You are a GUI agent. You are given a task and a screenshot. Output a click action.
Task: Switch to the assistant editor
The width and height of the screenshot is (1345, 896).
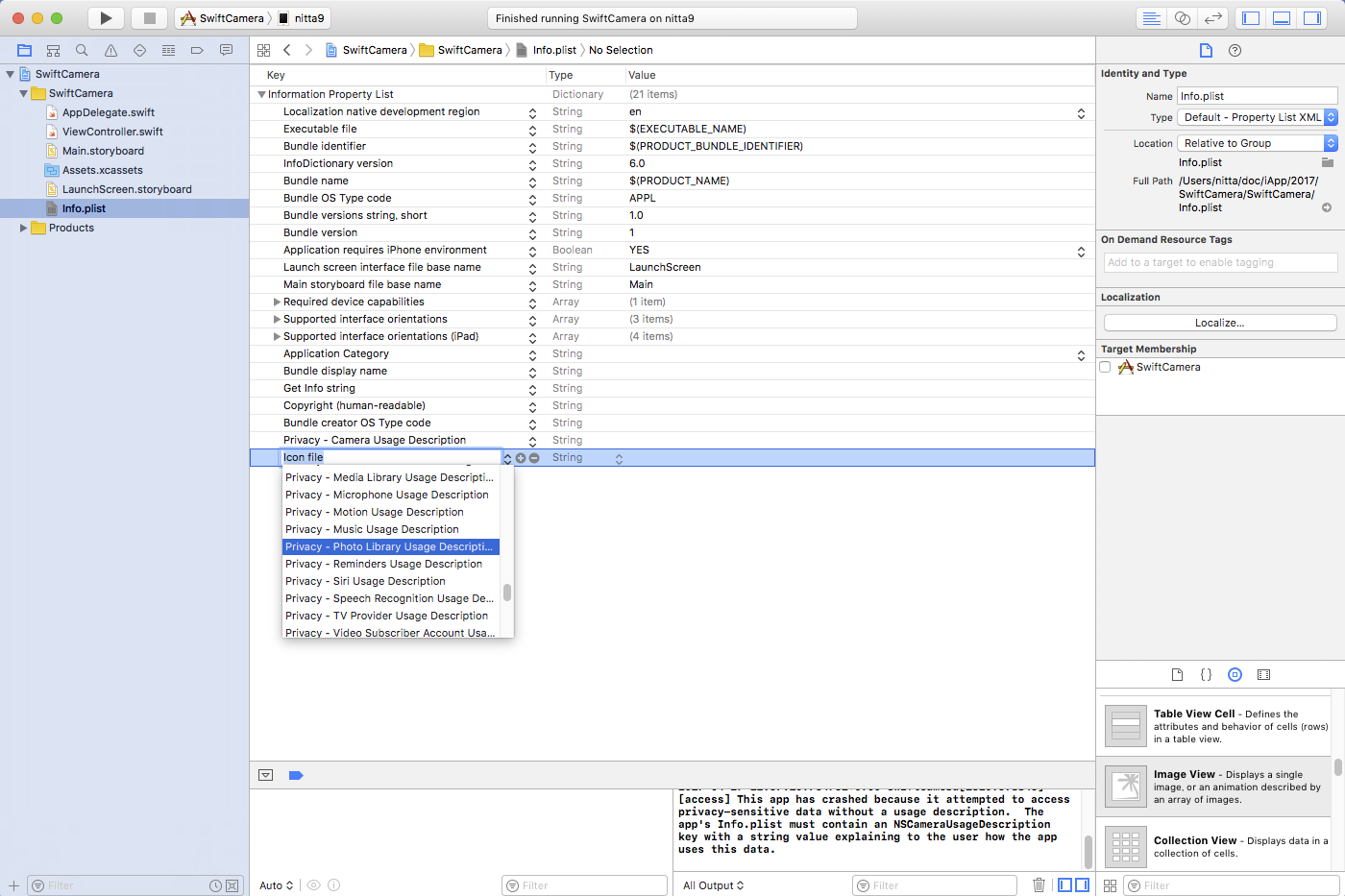[x=1183, y=18]
